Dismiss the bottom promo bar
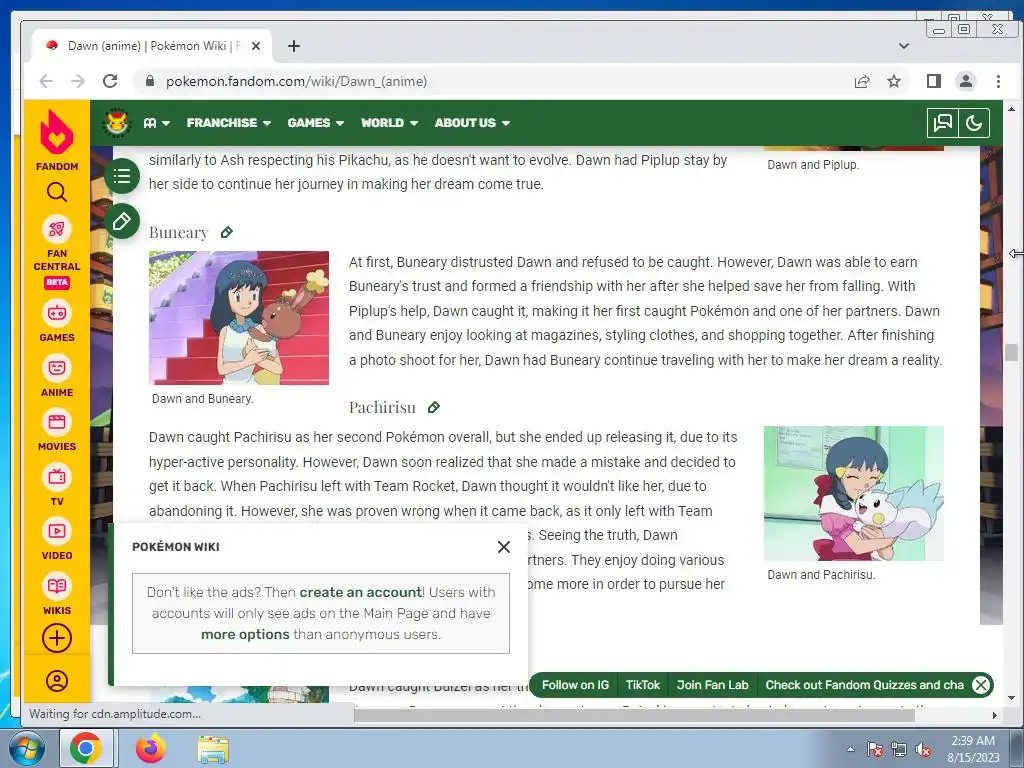The width and height of the screenshot is (1024, 768). pos(980,685)
